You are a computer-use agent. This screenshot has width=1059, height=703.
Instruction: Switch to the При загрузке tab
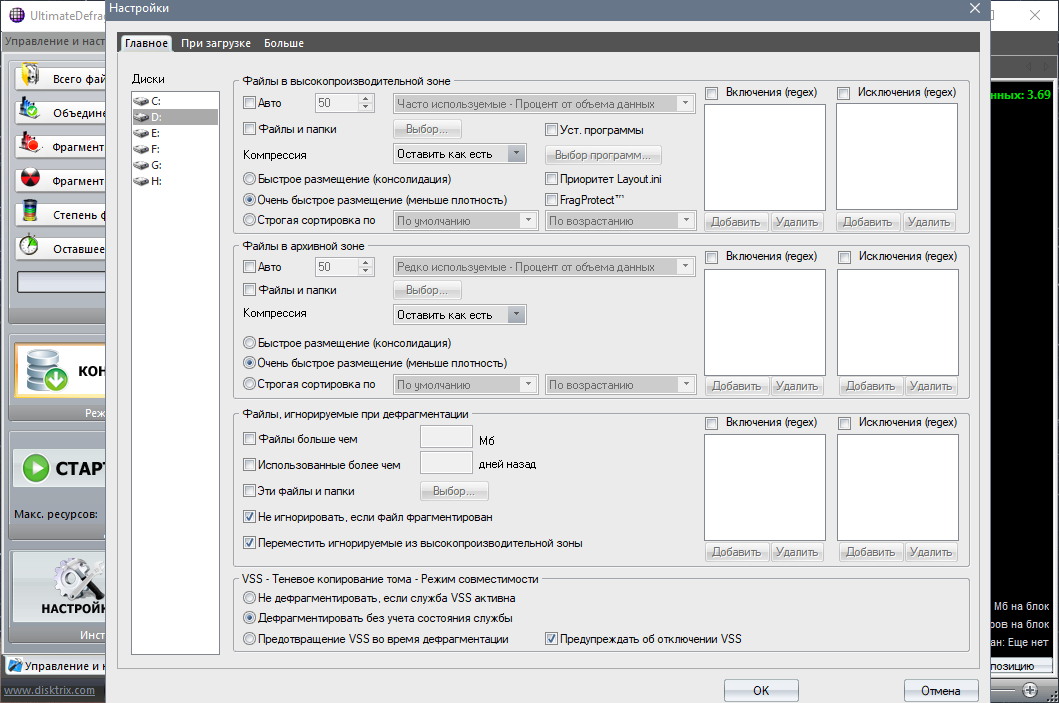(x=215, y=43)
